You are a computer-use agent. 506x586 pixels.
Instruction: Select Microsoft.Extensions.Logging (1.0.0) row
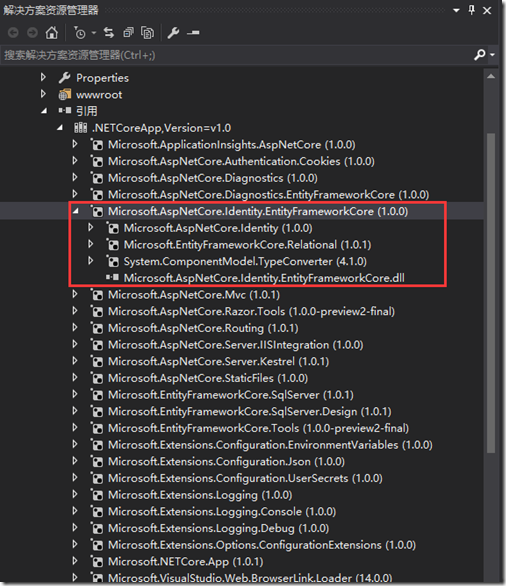pyautogui.click(x=200, y=495)
